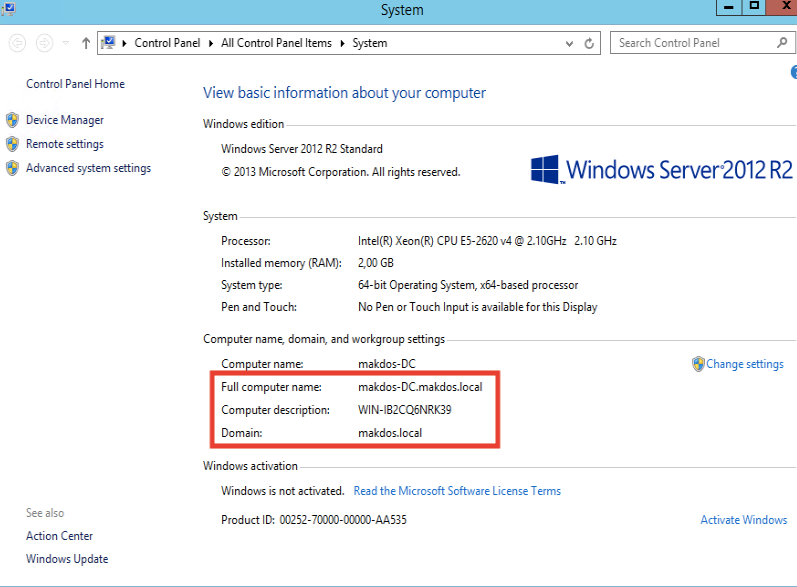Click shield icon beside Change settings
Viewport: 797px width, 587px height.
698,364
